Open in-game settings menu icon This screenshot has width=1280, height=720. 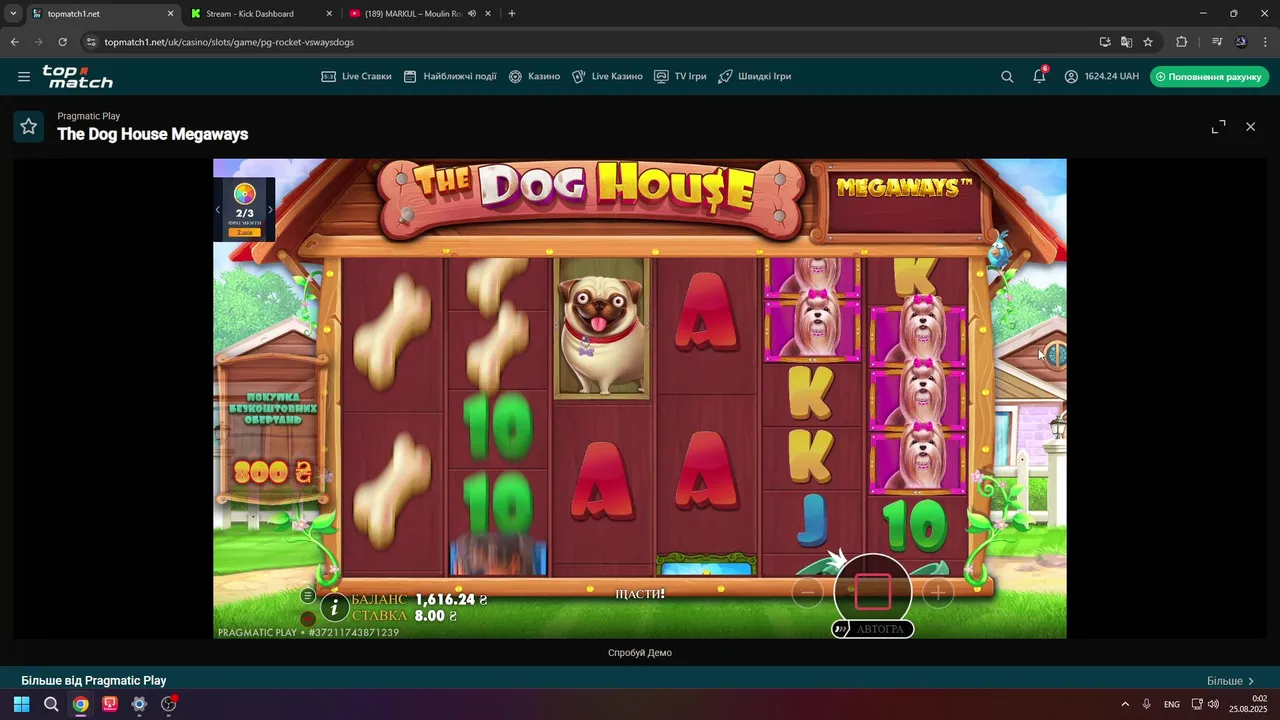click(308, 595)
